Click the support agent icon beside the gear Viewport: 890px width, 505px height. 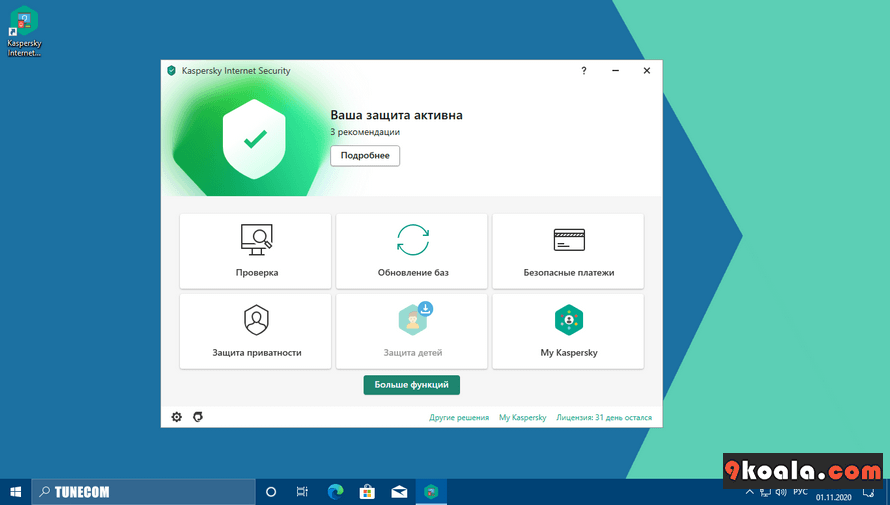point(198,417)
